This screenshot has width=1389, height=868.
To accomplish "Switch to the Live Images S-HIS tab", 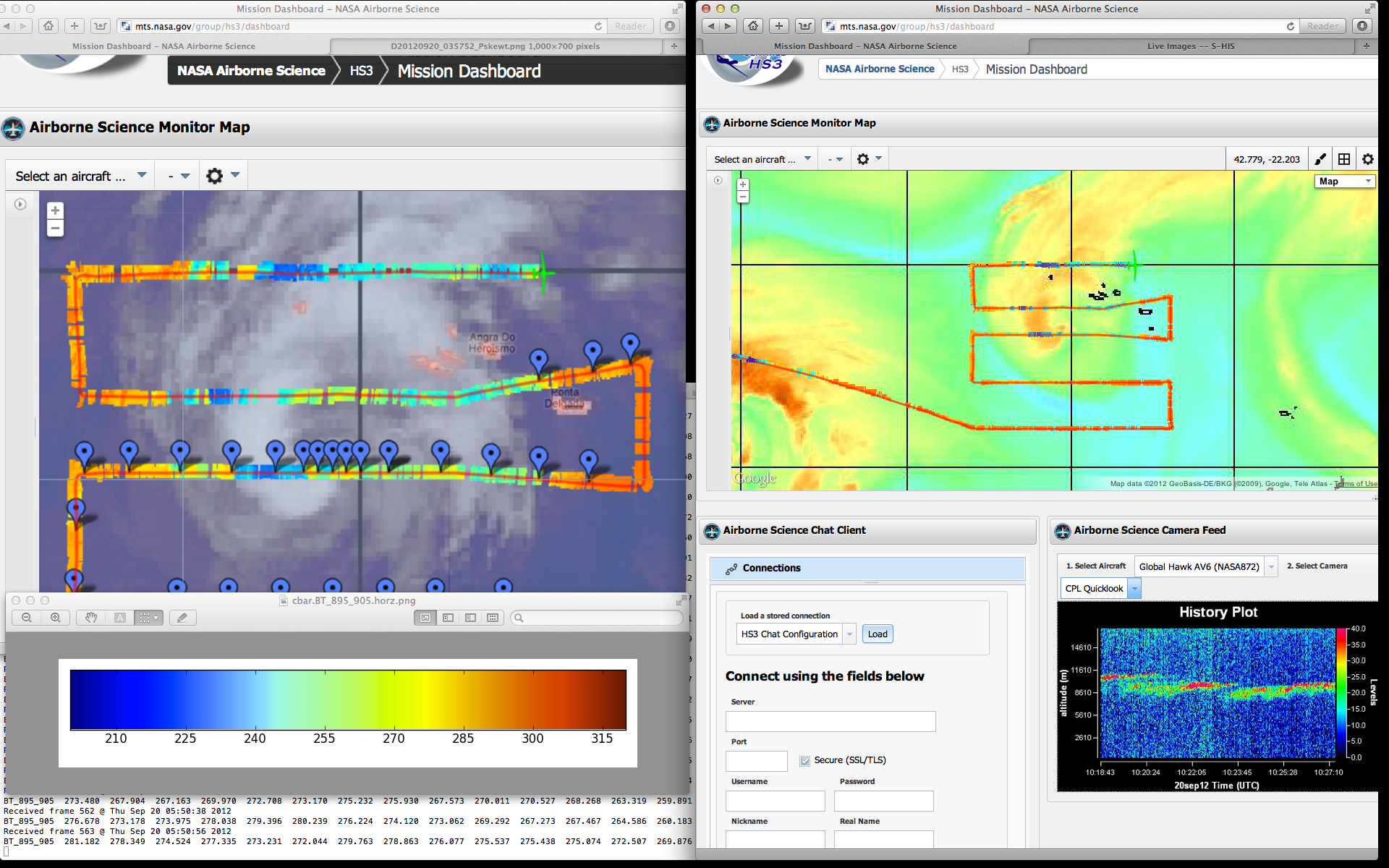I will [1190, 46].
